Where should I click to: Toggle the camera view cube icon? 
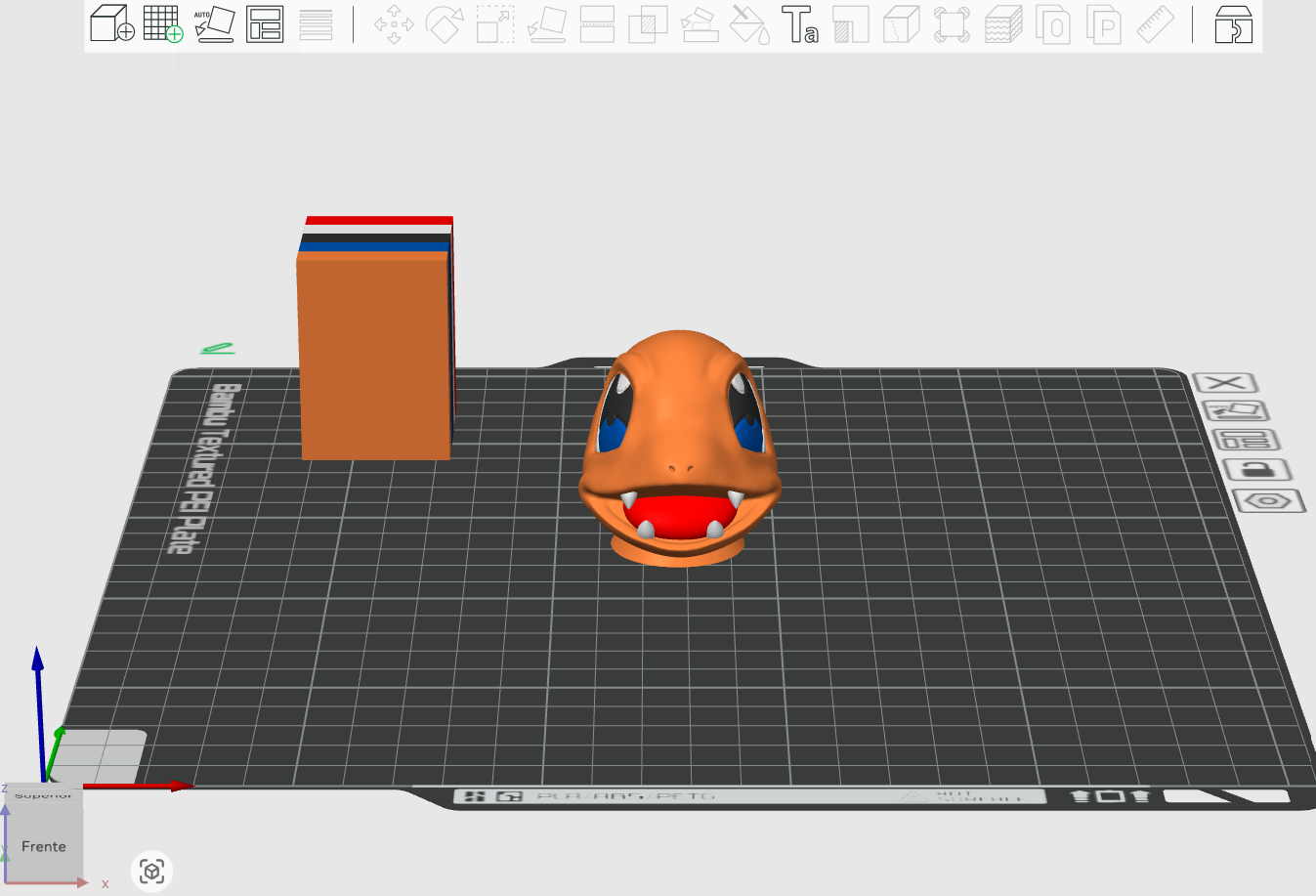click(151, 871)
